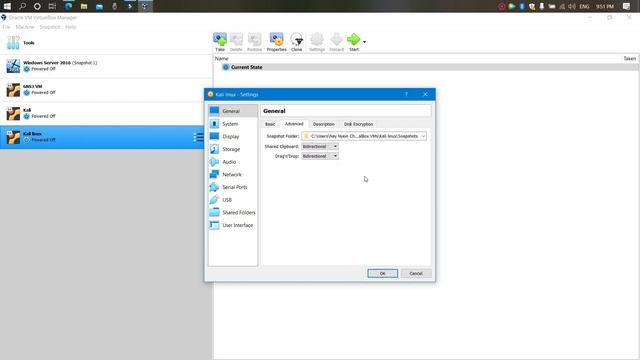The image size is (640, 360).
Task: Click Cancel in the settings dialog
Action: point(416,273)
